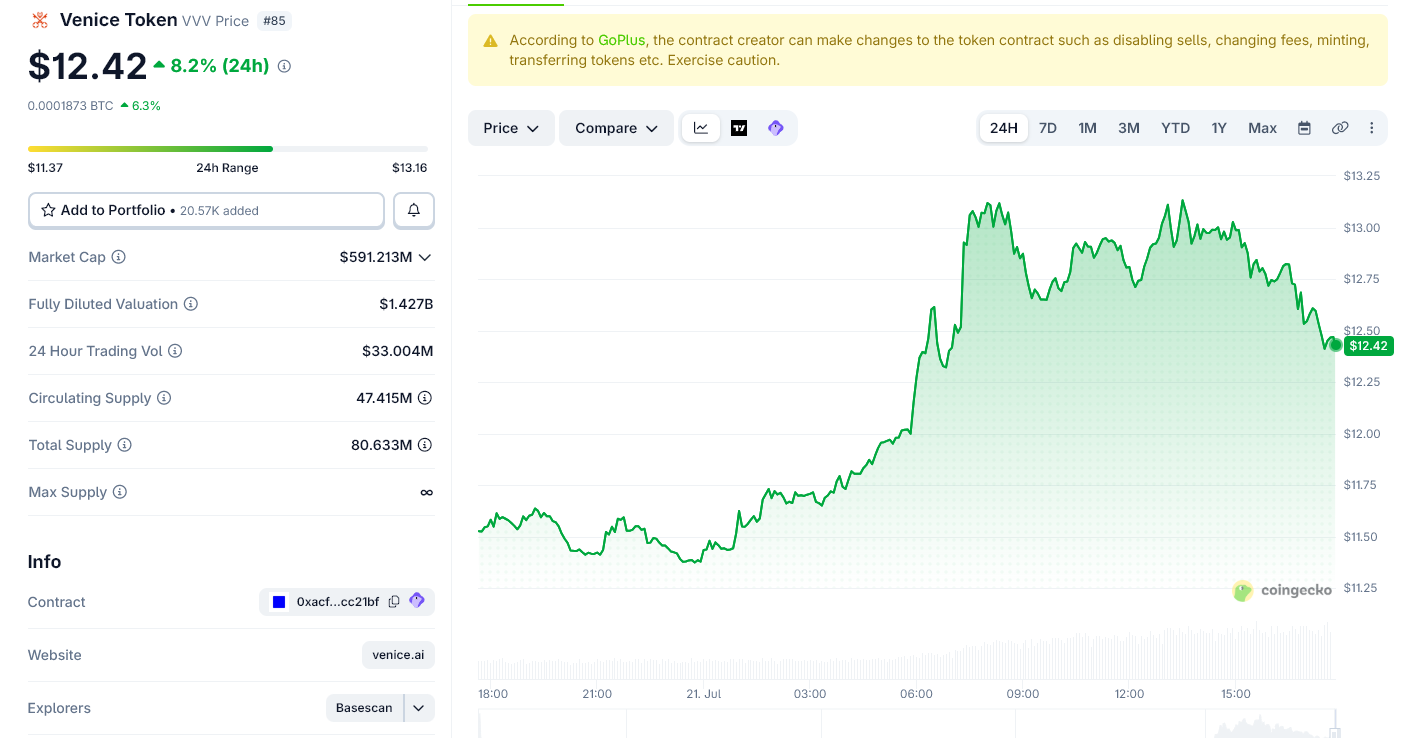Image resolution: width=1403 pixels, height=738 pixels.
Task: Expand the Market Cap value chevron
Action: pyautogui.click(x=425, y=257)
